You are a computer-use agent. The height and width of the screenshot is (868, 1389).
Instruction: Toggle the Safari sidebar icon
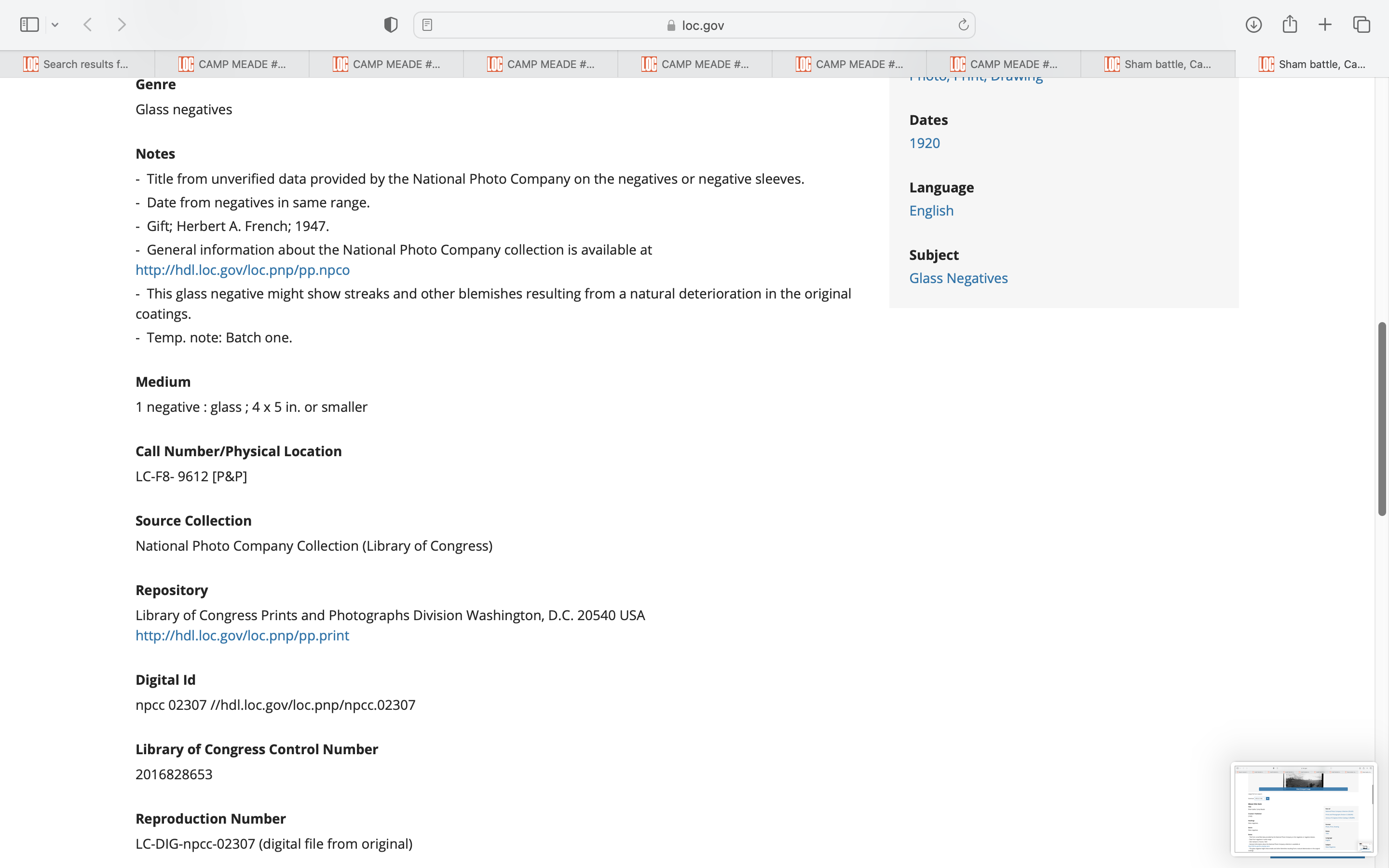coord(29,25)
